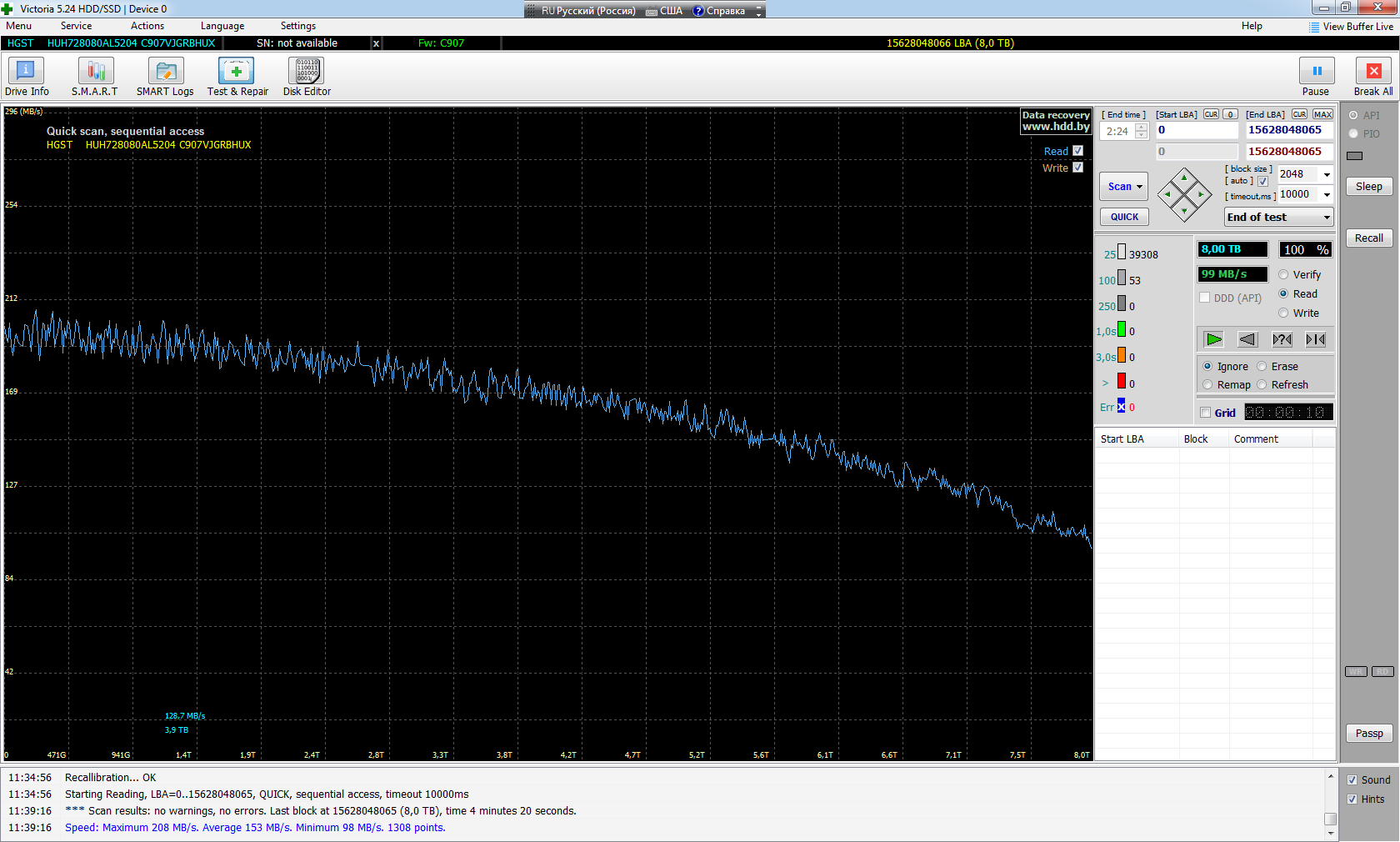Click the CUR button beside Start LBA
The width and height of the screenshot is (1400, 842).
point(1211,115)
